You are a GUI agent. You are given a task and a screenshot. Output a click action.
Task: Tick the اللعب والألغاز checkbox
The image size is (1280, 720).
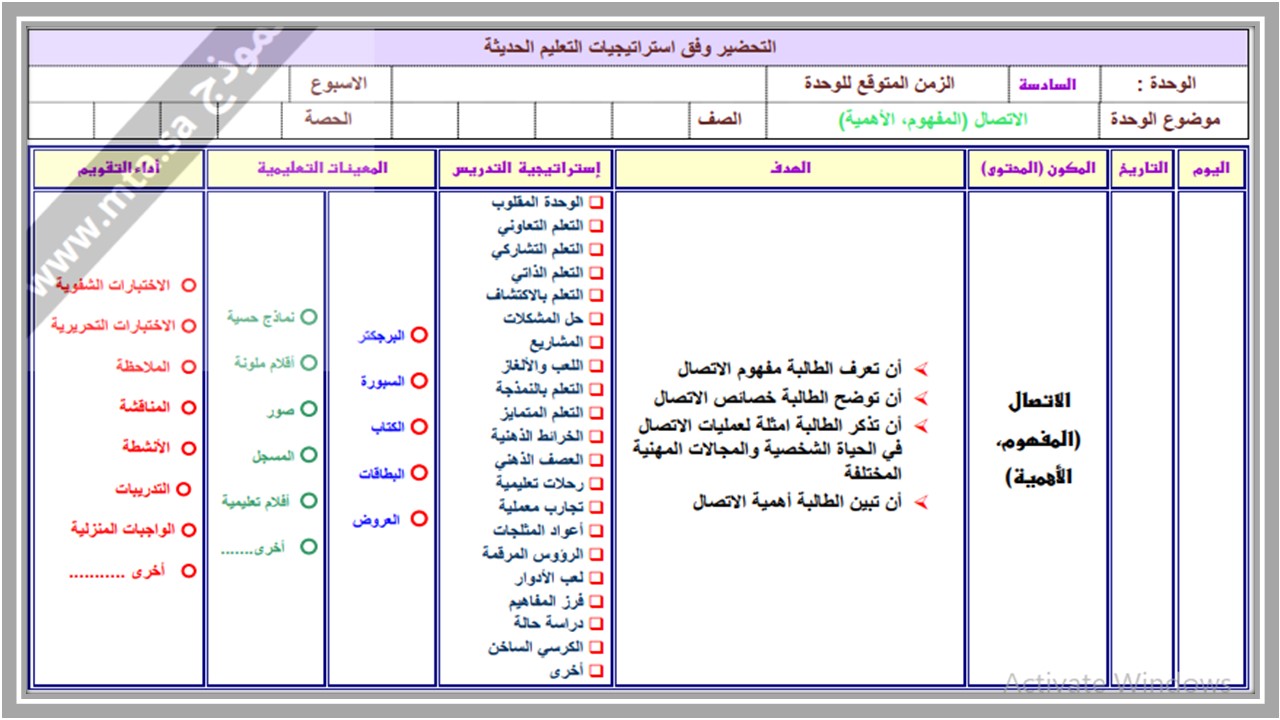596,366
